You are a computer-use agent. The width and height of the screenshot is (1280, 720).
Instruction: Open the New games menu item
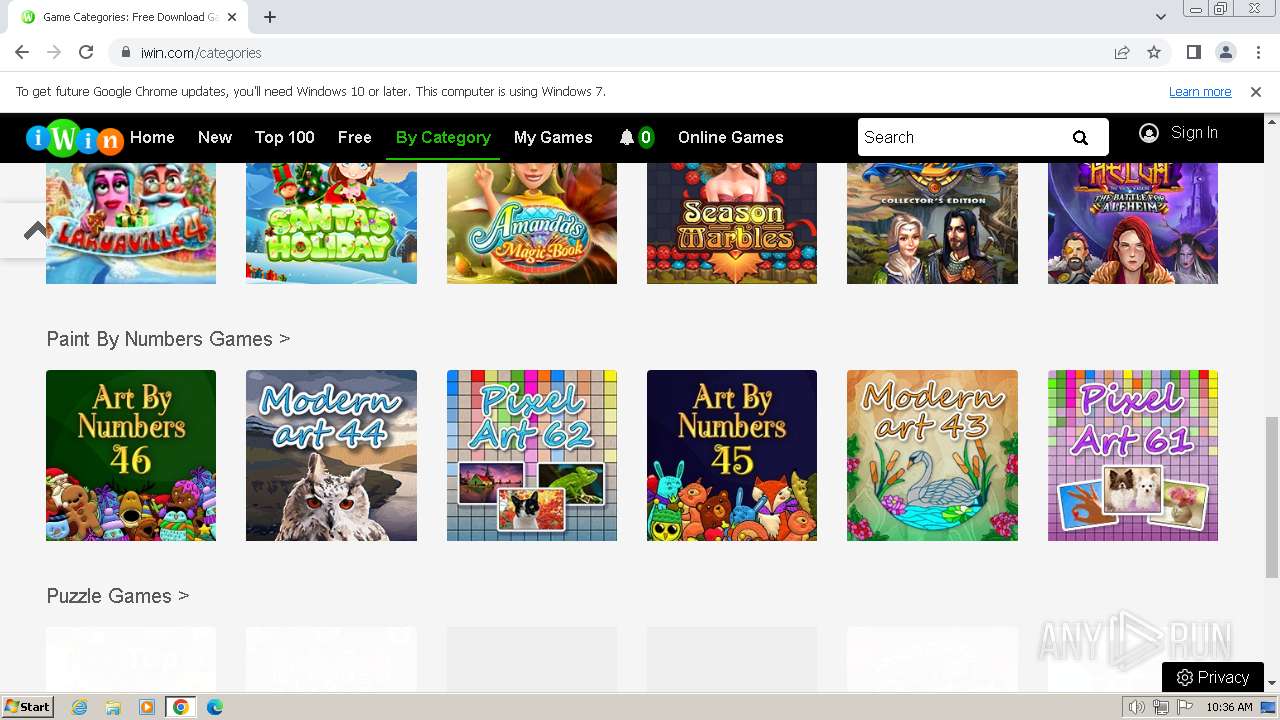pos(215,138)
